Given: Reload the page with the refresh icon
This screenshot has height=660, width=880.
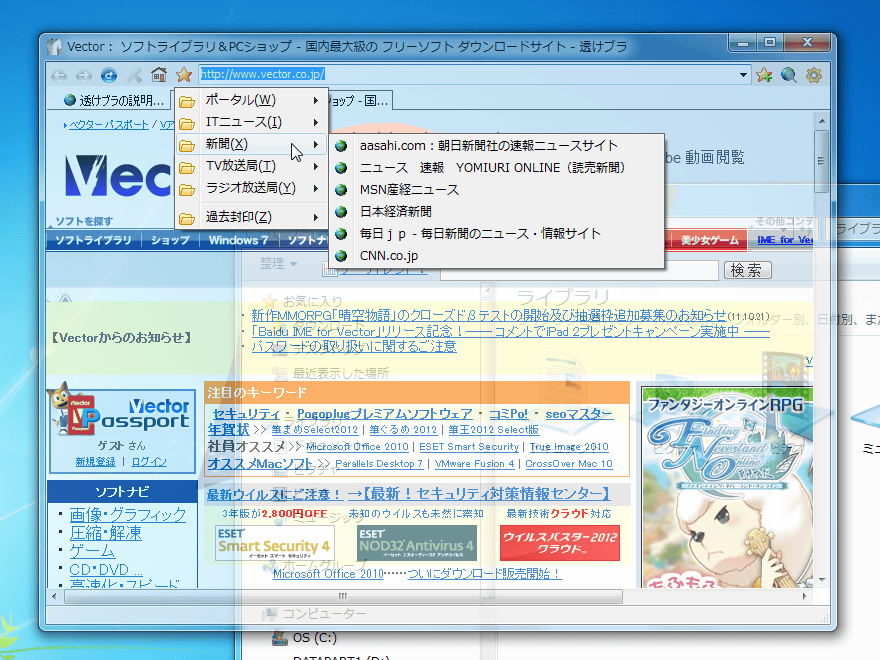Looking at the screenshot, I should coord(109,75).
